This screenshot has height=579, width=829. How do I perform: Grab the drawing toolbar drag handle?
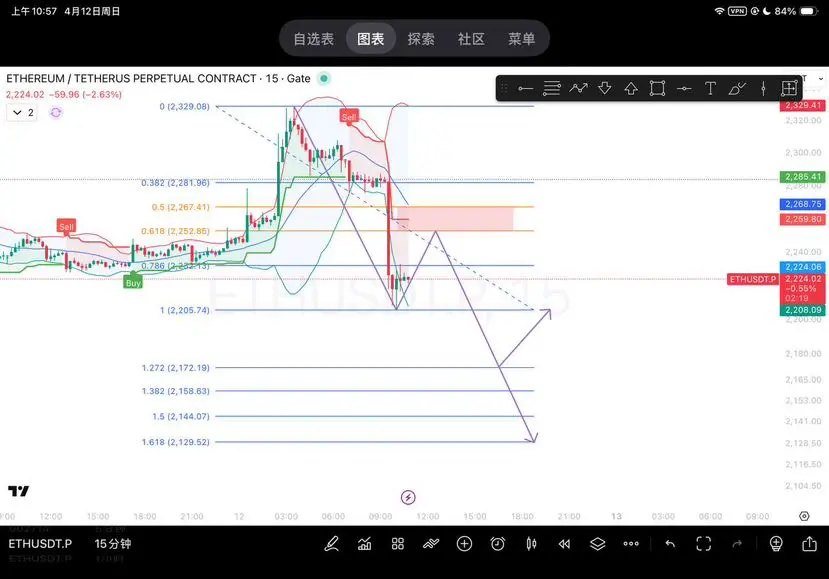point(504,88)
